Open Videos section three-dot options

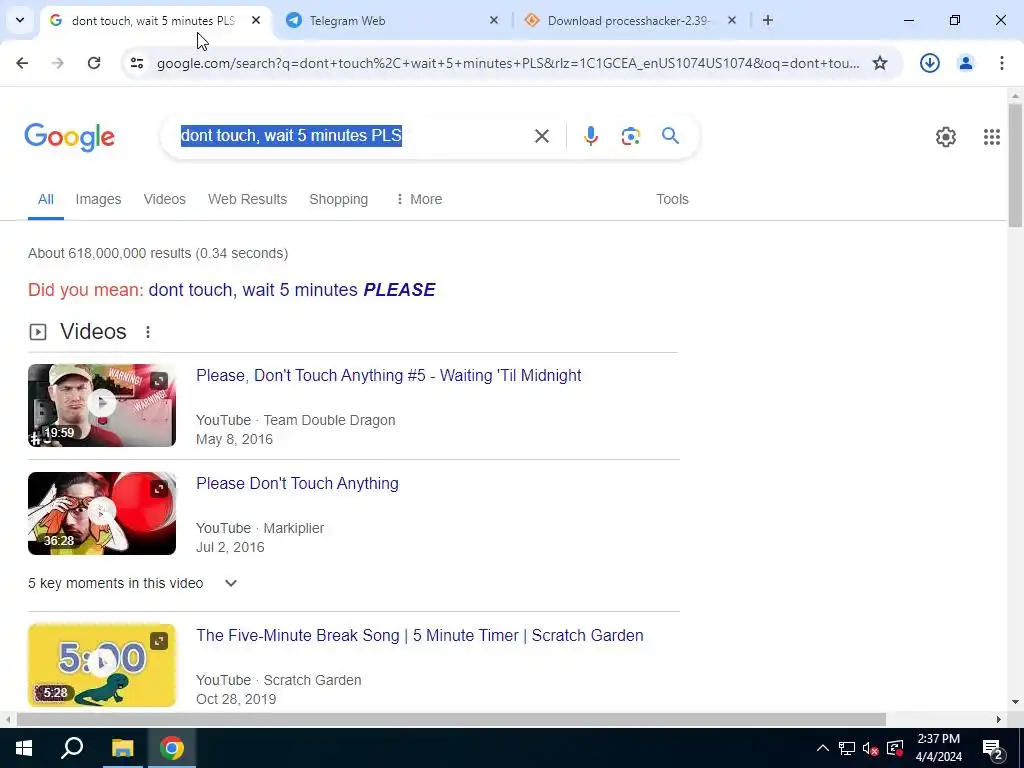click(148, 332)
